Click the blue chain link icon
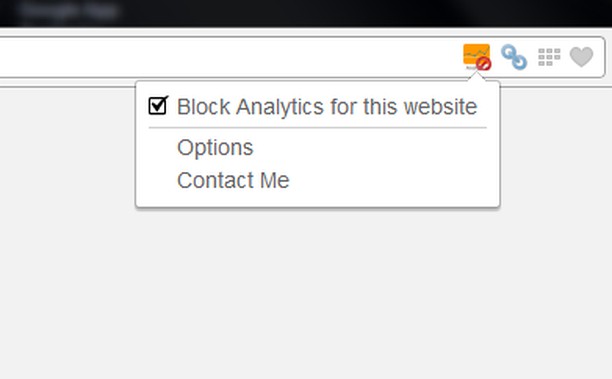612x379 pixels. click(x=514, y=57)
